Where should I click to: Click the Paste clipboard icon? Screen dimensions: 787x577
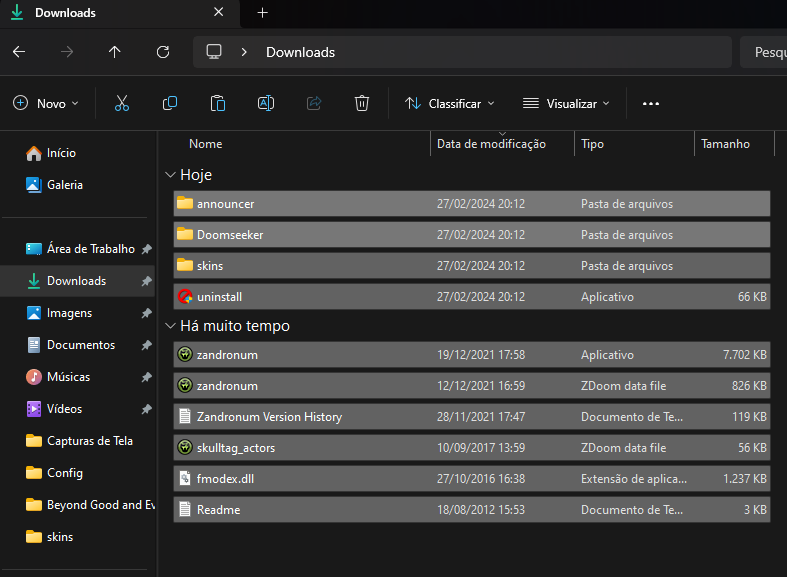point(218,103)
